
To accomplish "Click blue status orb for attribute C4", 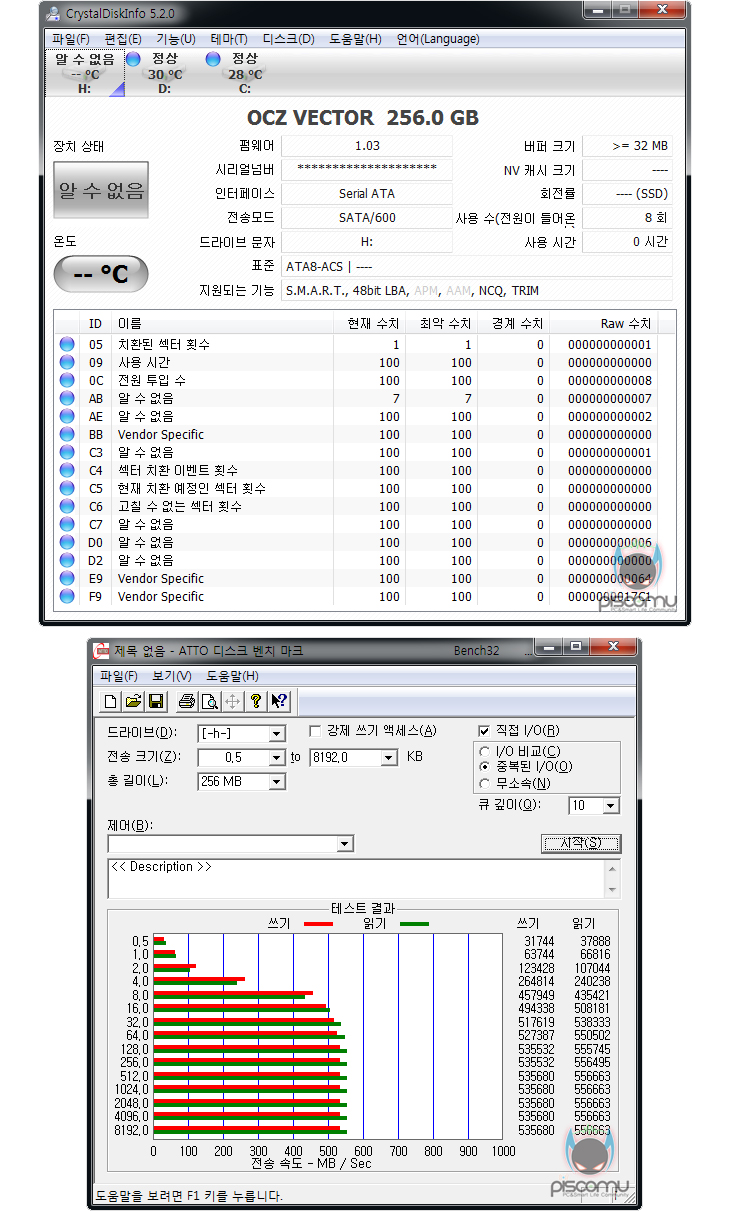I will pos(67,470).
